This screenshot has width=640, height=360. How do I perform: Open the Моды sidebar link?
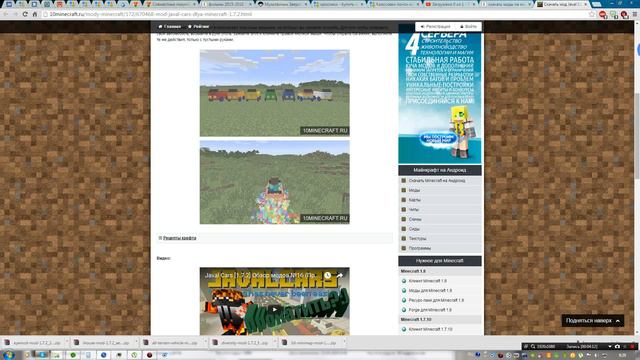click(x=414, y=190)
